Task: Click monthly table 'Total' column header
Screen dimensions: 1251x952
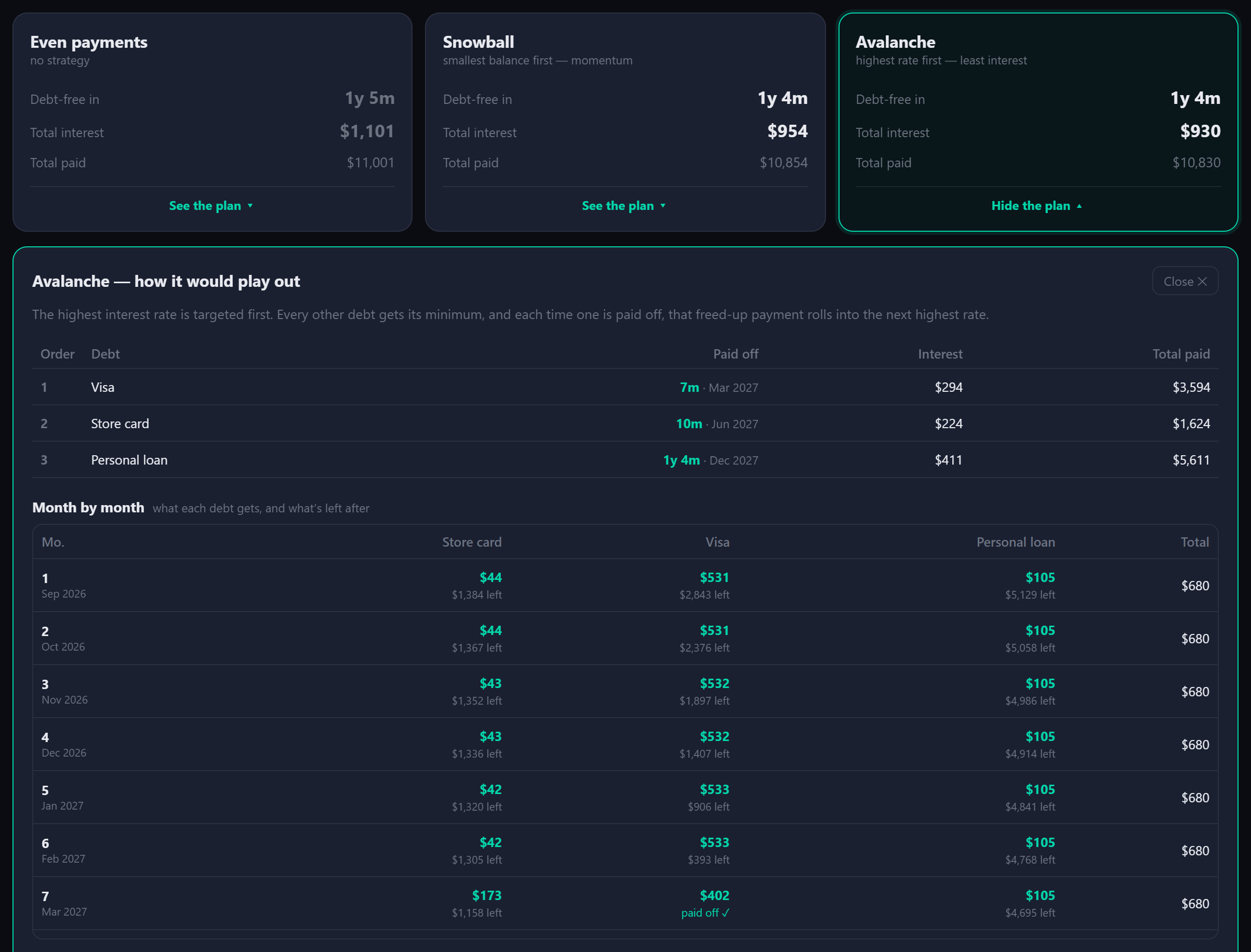Action: [1194, 543]
